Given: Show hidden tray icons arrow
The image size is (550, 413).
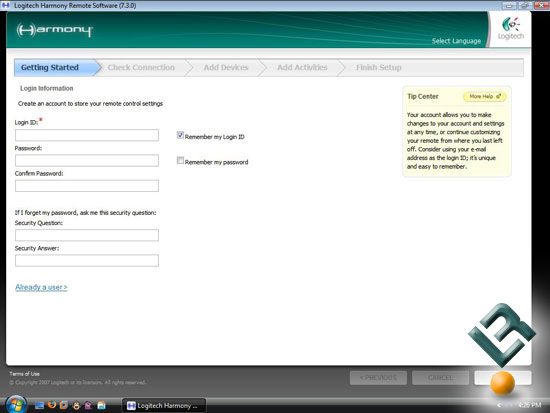Looking at the screenshot, I should pyautogui.click(x=499, y=405).
